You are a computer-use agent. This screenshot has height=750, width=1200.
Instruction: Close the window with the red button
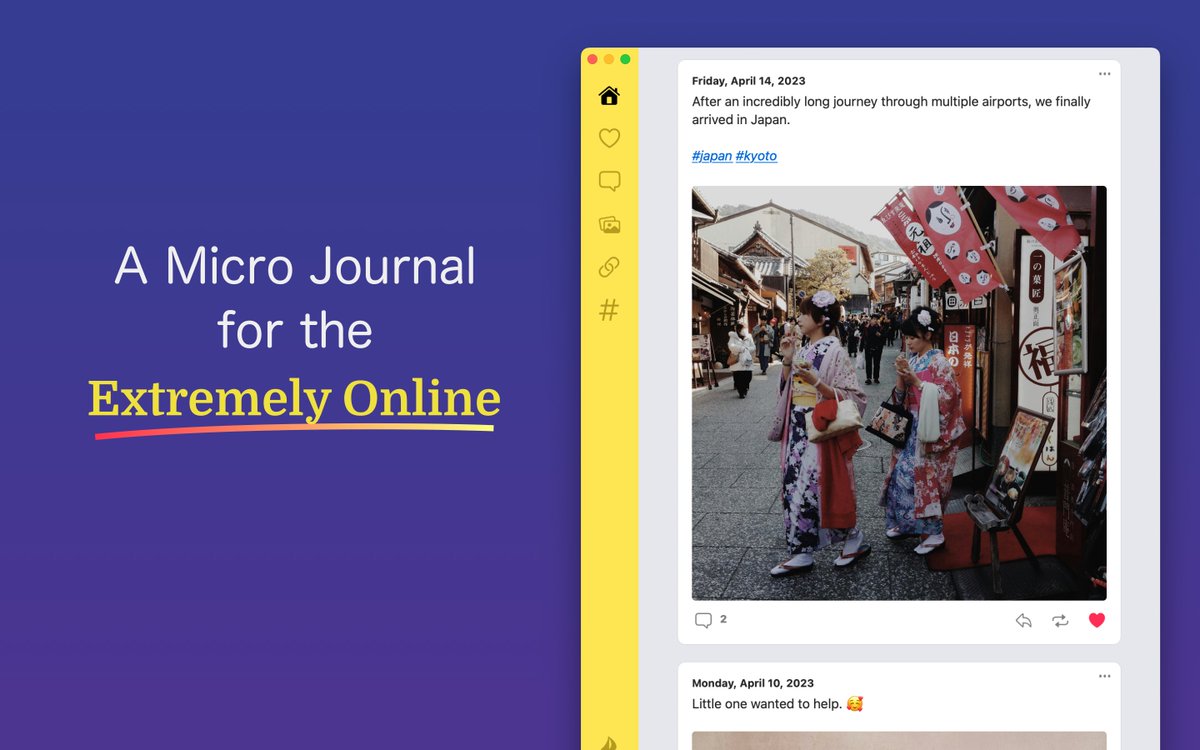[x=592, y=59]
